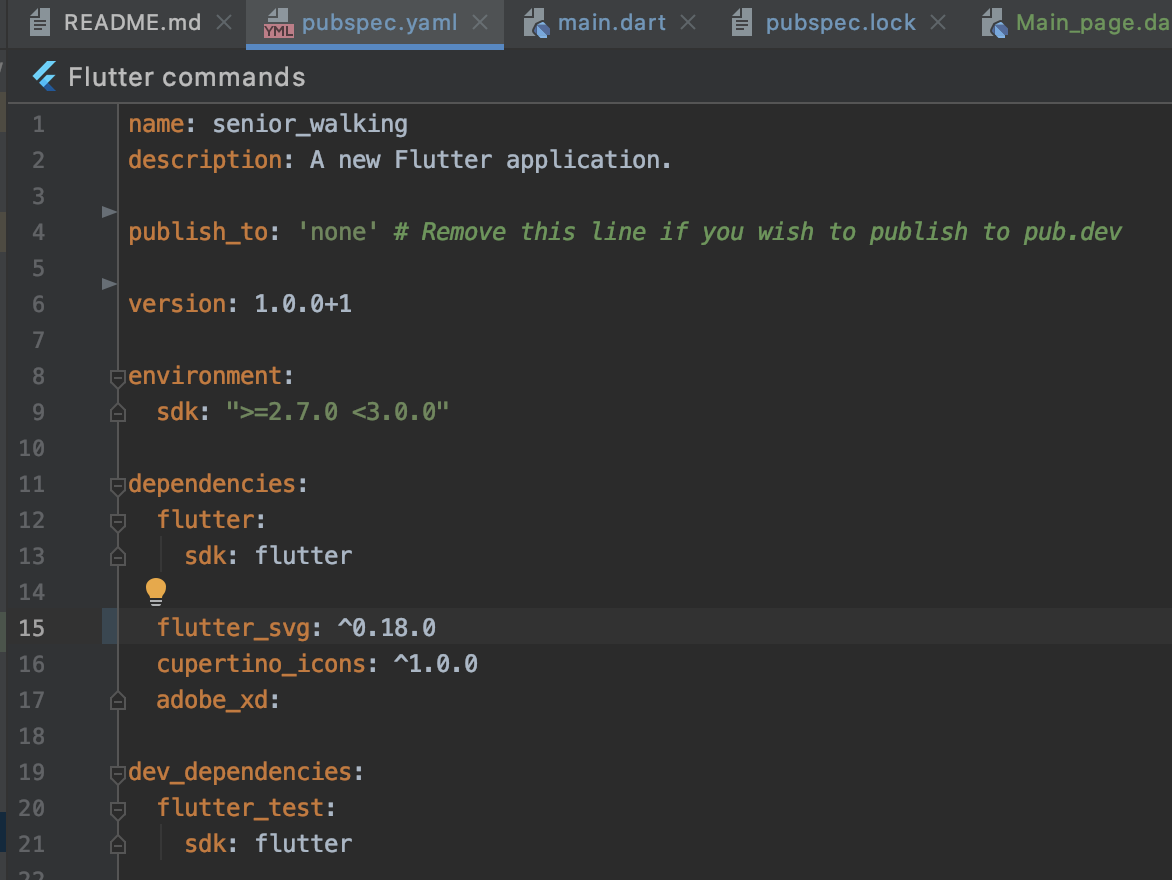Click the flutter_test key
The width and height of the screenshot is (1172, 880).
[x=241, y=807]
